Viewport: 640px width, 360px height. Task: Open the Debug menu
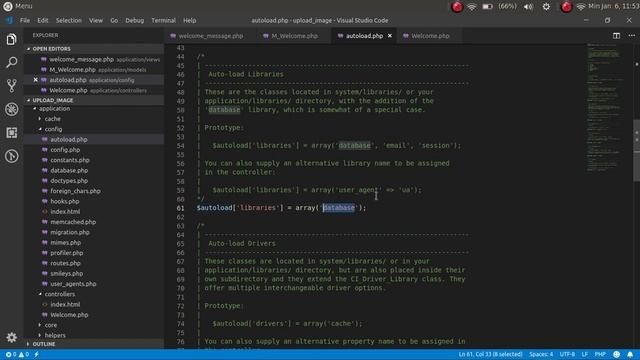(134, 20)
